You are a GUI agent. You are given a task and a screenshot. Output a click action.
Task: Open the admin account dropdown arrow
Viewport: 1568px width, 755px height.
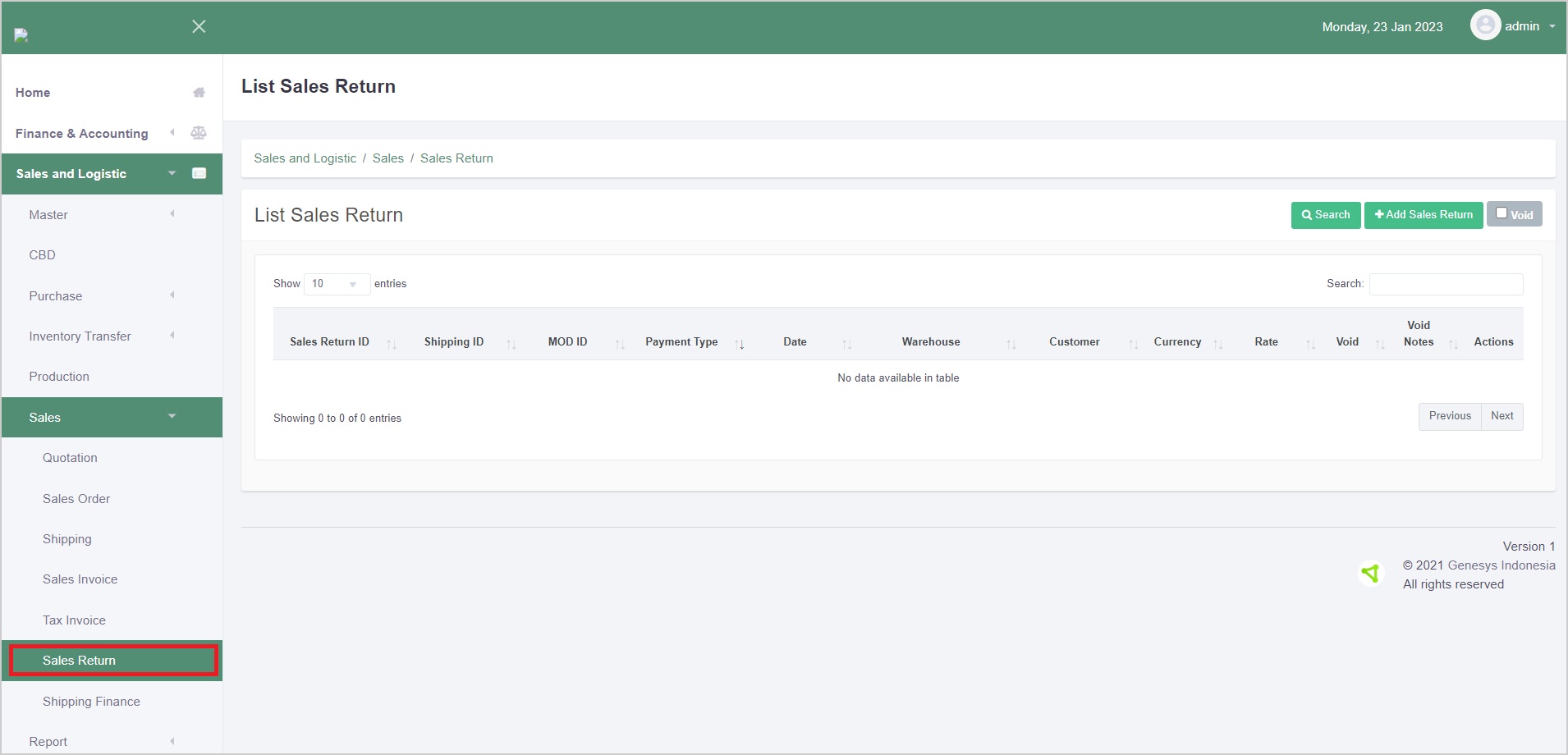pos(1552,26)
